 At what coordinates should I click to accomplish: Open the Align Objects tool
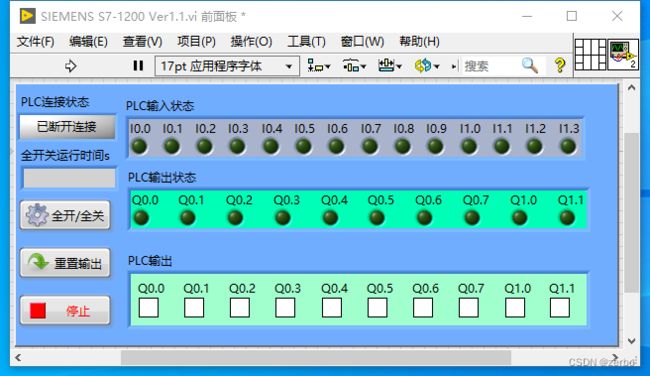click(318, 66)
